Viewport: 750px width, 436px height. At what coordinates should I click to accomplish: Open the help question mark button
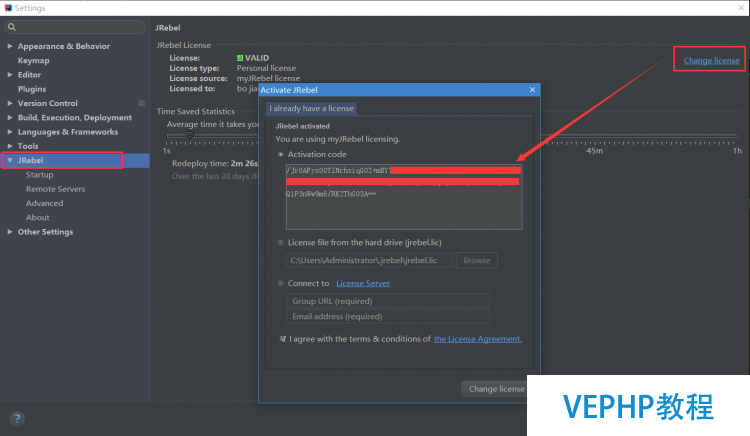17,419
